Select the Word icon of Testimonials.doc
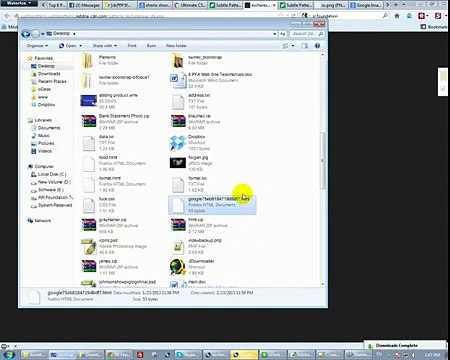 178,80
